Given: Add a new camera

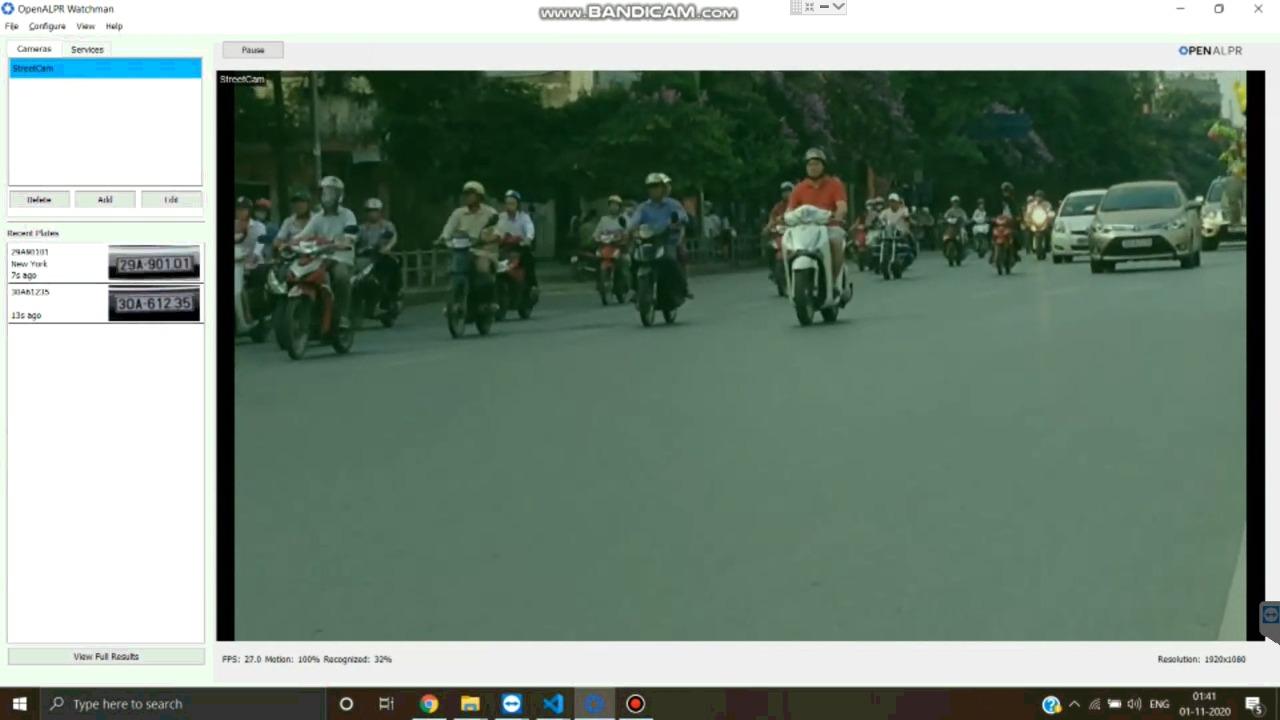Looking at the screenshot, I should 105,199.
